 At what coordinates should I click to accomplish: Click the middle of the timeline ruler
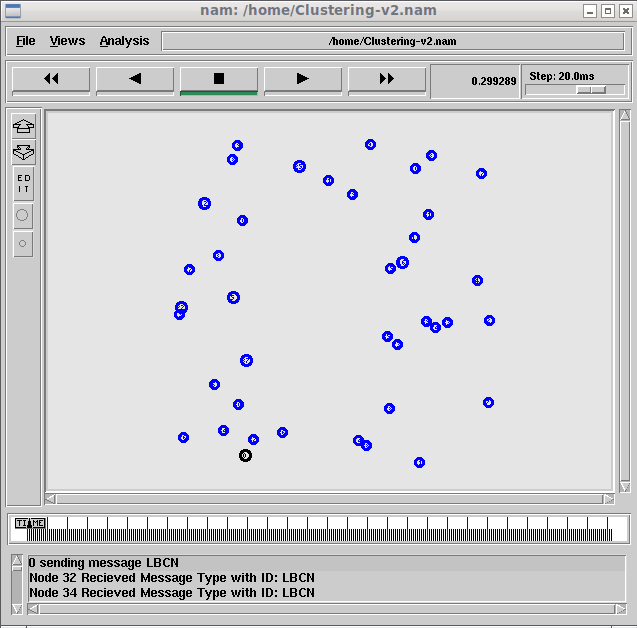[319, 529]
